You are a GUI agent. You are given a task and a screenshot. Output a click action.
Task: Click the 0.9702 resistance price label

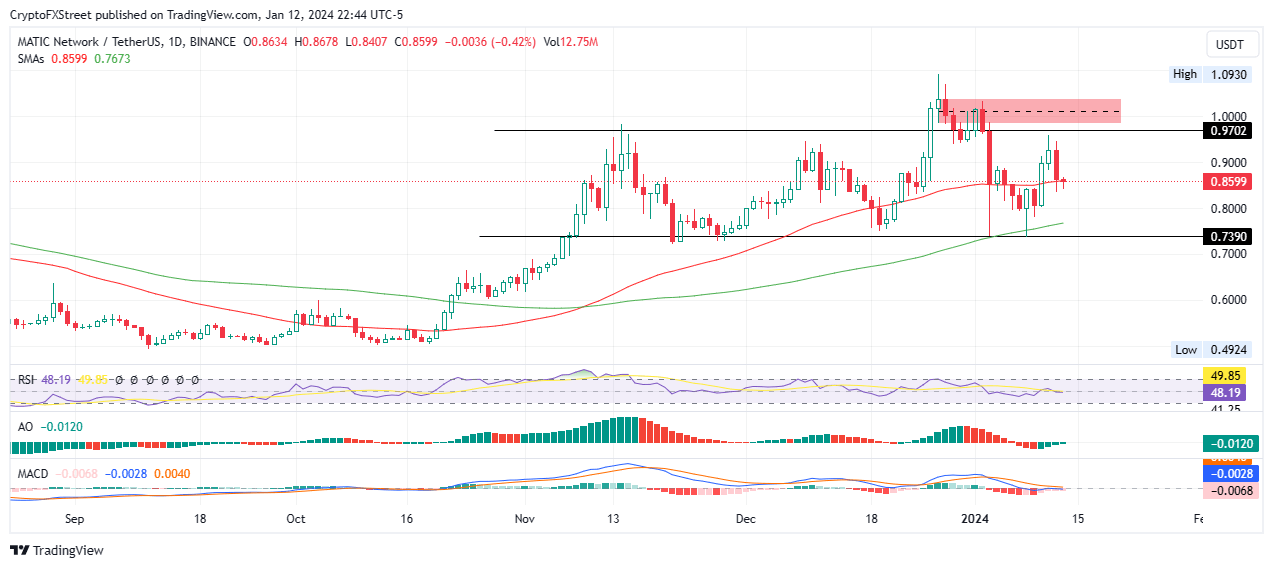1228,131
